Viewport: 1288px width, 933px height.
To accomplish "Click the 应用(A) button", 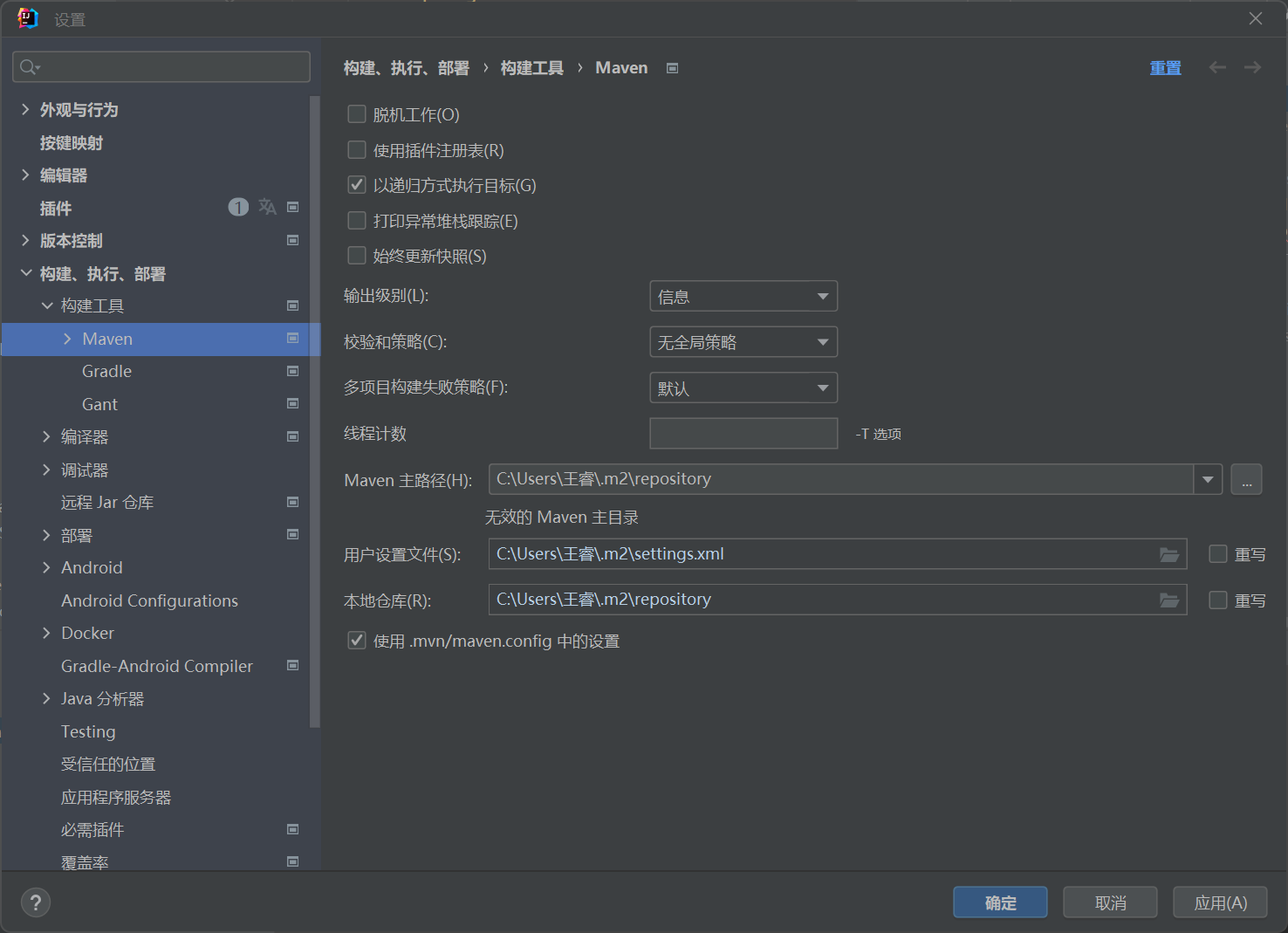I will tap(1220, 902).
